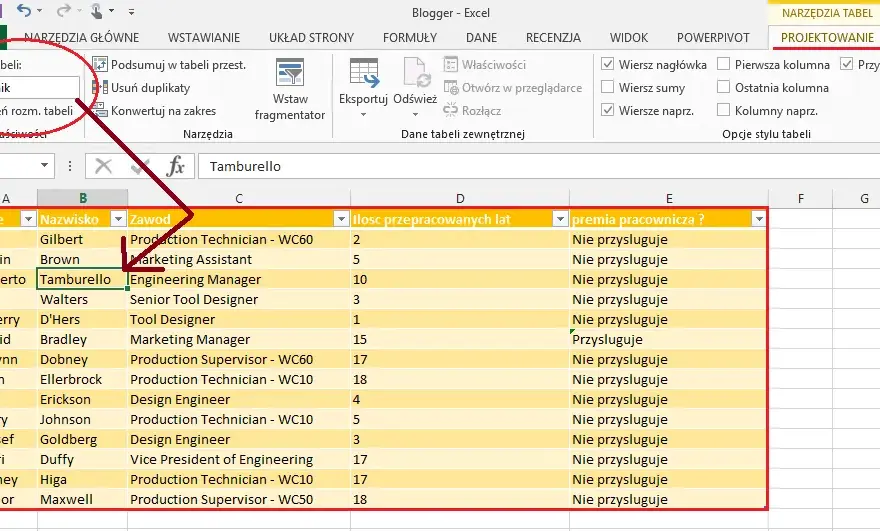Click formula bar expand dots handle

point(70,166)
